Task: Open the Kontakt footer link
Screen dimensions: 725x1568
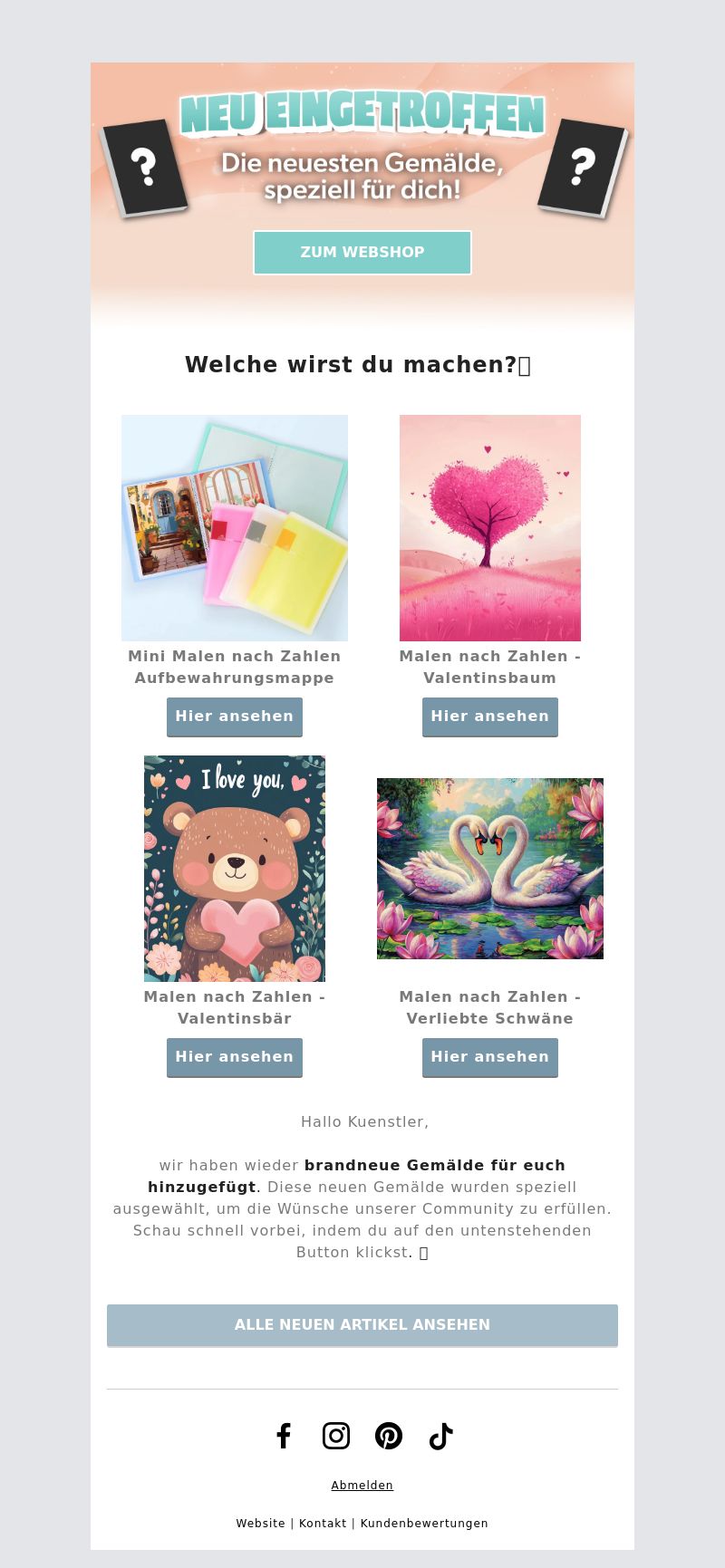Action: click(323, 1524)
